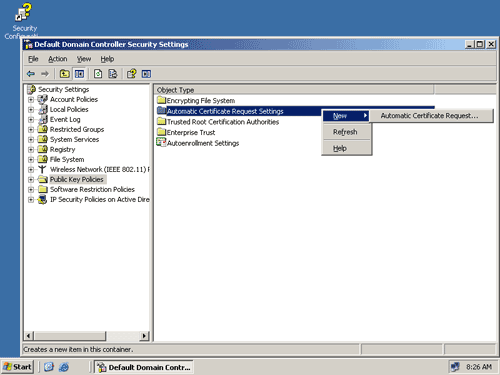Click the right scroll arrow of tree pane
The image size is (500, 375).
tap(144, 336)
